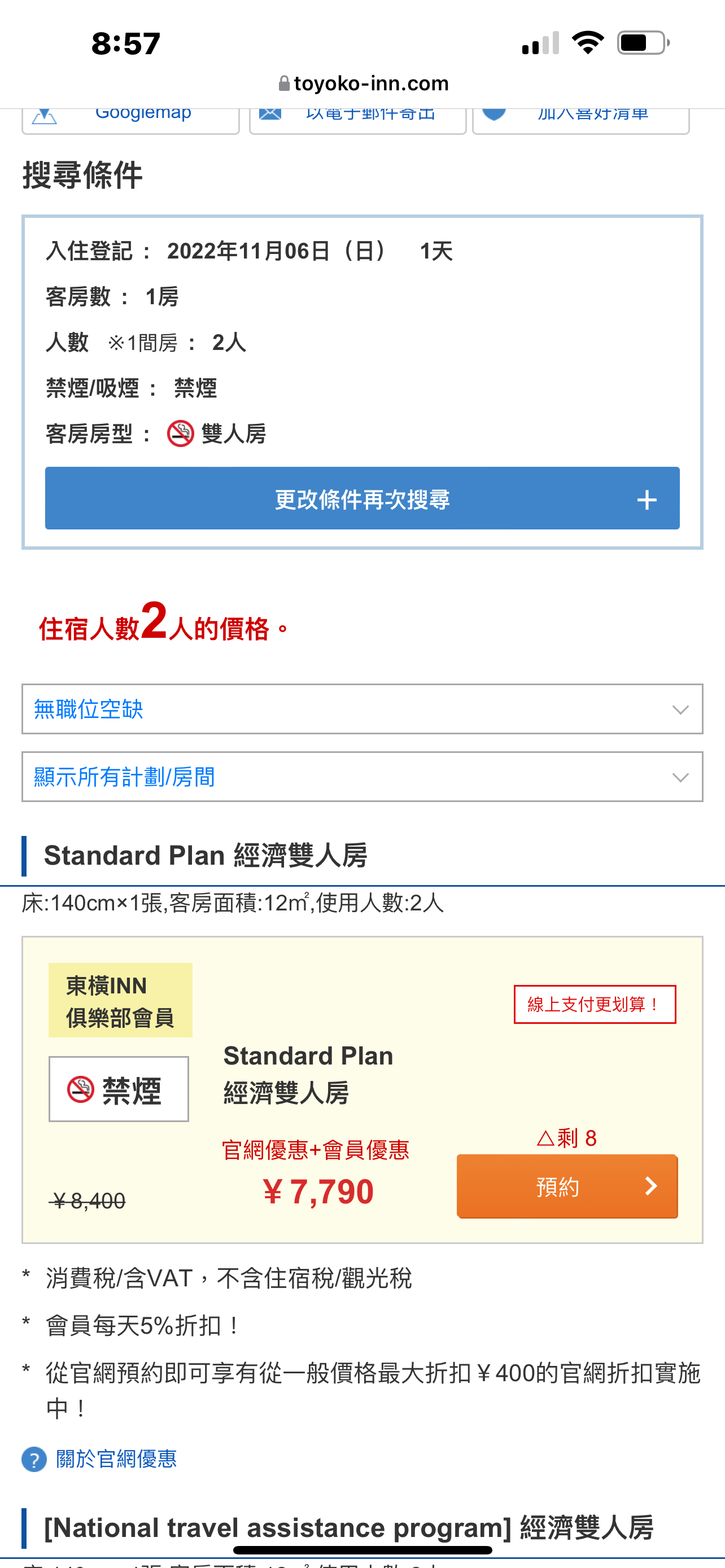Screen dimensions: 725x1568
Task: Open the 顯示所有計劃/房間 dropdown
Action: click(x=362, y=777)
